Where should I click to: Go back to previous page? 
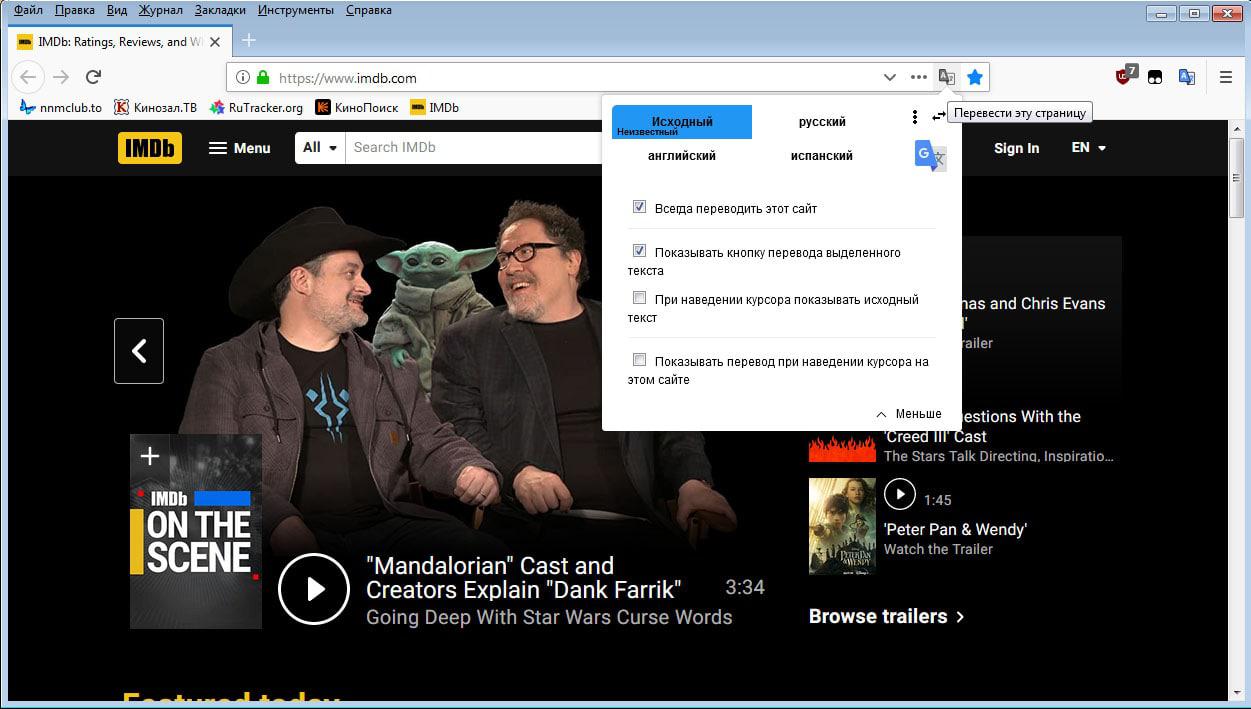pos(28,77)
